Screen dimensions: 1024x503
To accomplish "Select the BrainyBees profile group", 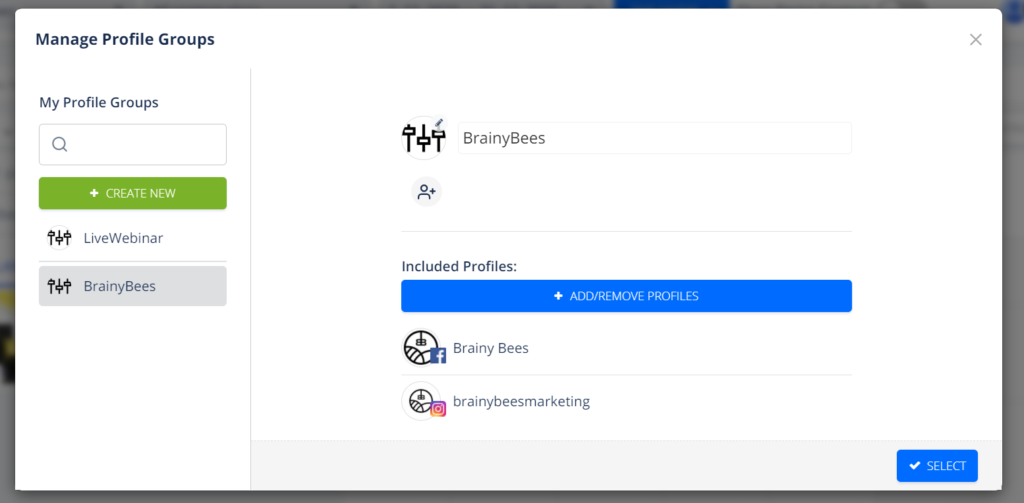I will click(x=133, y=286).
